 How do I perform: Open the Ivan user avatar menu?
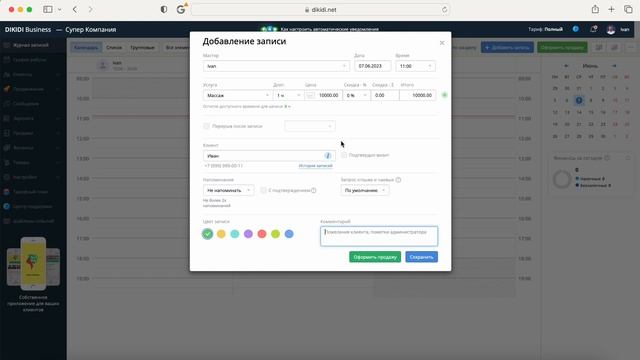(611, 29)
